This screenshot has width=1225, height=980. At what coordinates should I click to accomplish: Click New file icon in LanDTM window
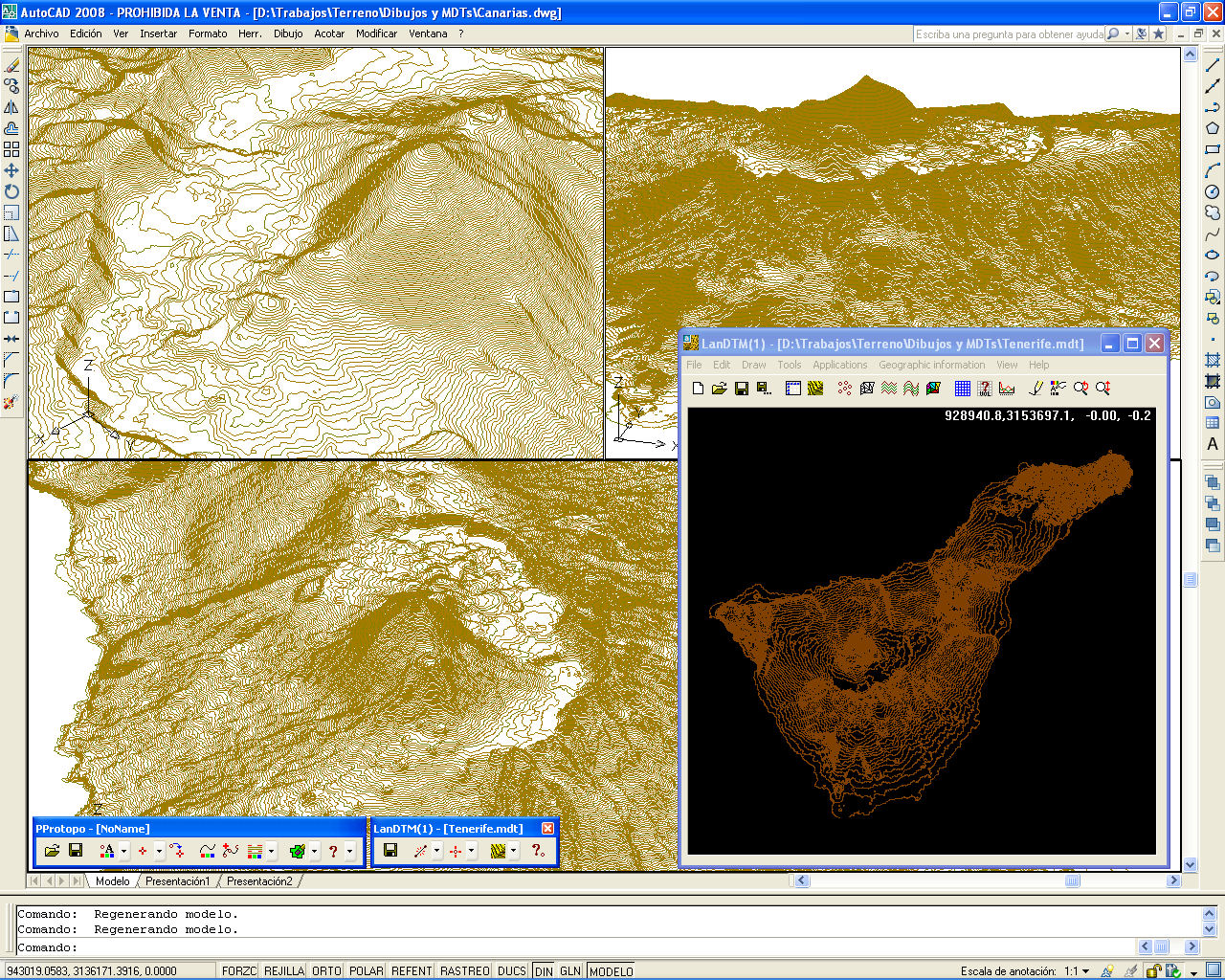(x=698, y=388)
